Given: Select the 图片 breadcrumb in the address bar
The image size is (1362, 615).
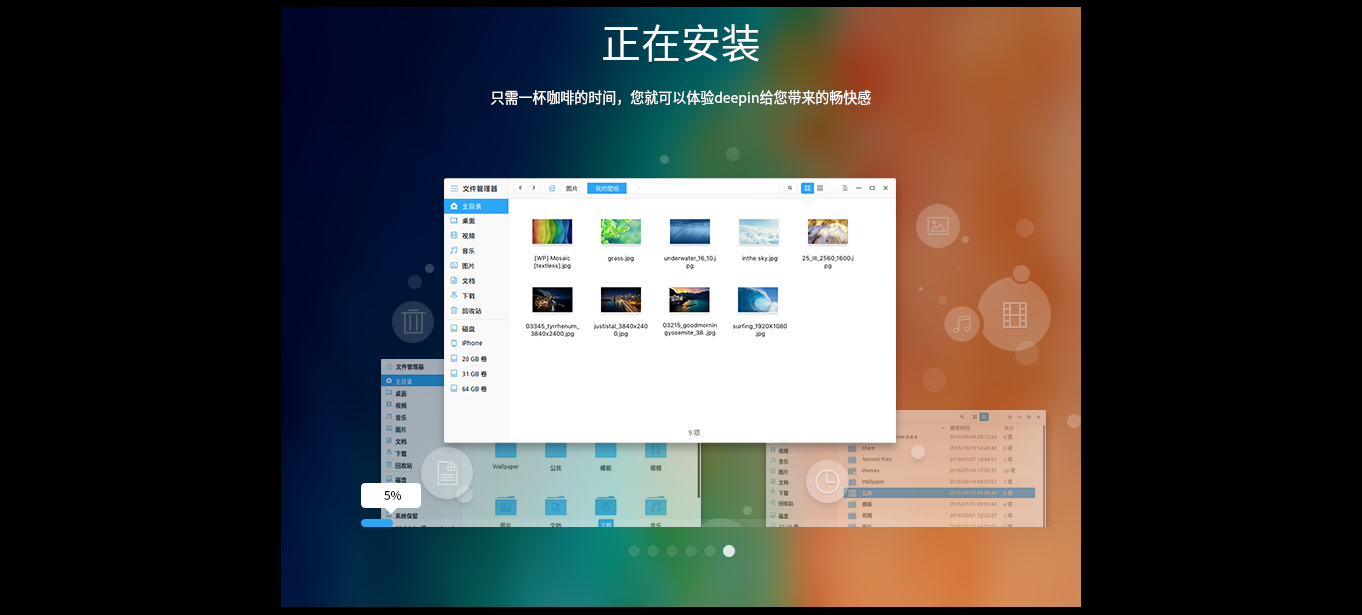Looking at the screenshot, I should tap(571, 188).
